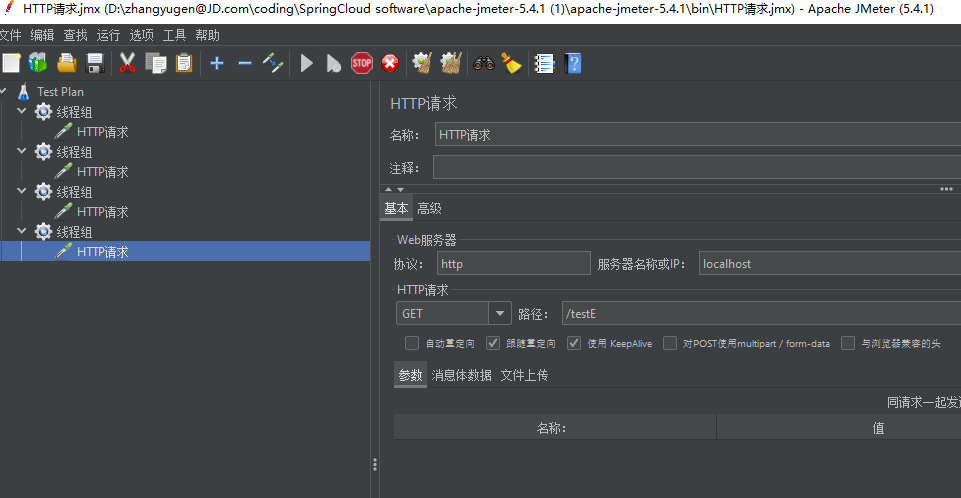Select the 文件上传 tab
Screen dimensions: 961x498
pos(524,375)
